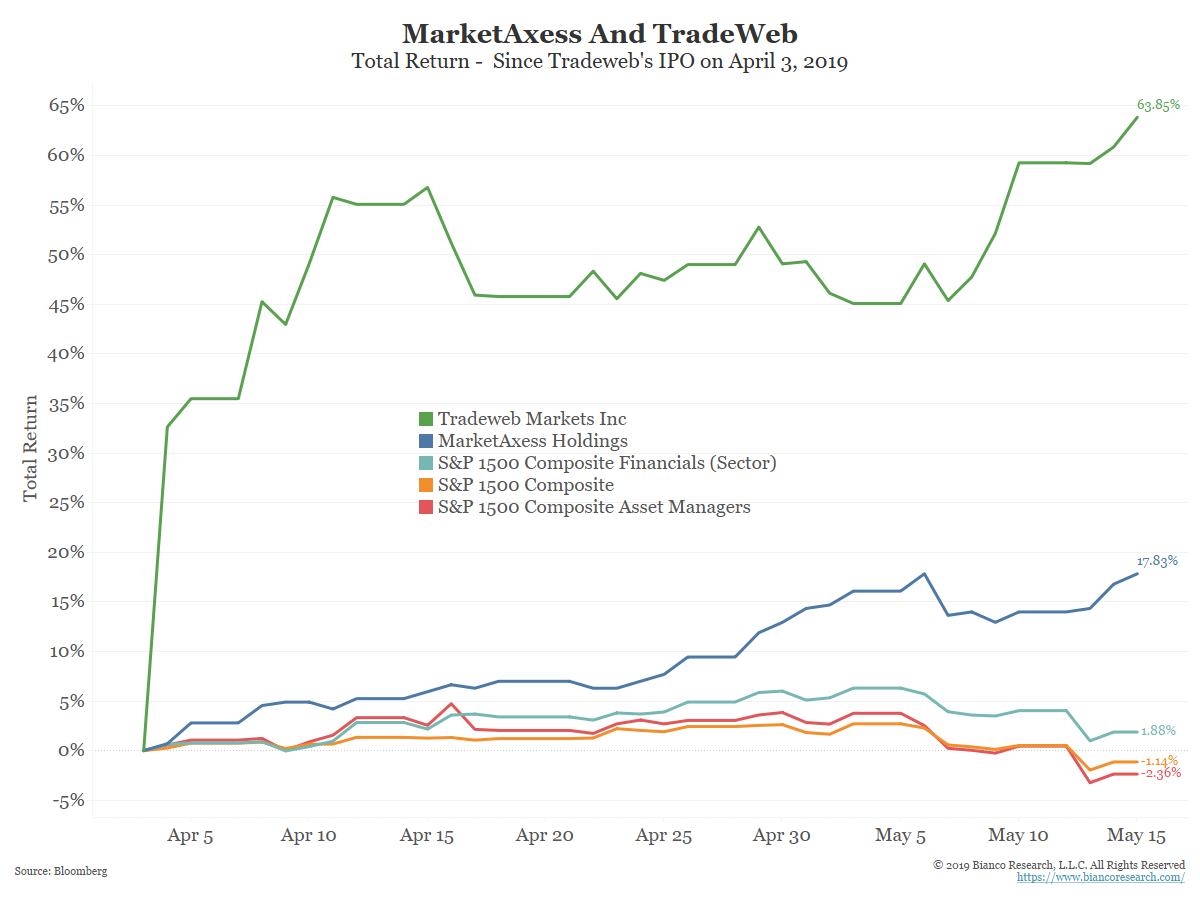
Task: Pick the red Composite Asset Managers legend swatch
Action: coord(426,507)
